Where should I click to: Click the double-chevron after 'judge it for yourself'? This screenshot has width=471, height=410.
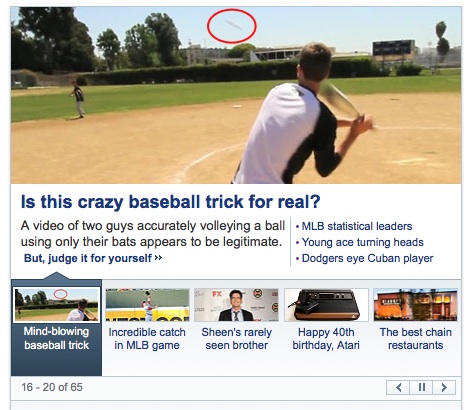point(158,258)
